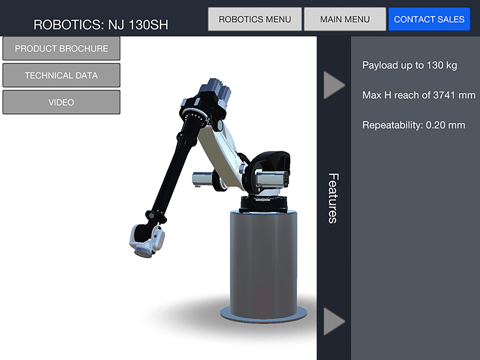Screen dimensions: 480x360
Task: Click the ROBOTICS: NJ 130SH title
Action: [x=101, y=25]
